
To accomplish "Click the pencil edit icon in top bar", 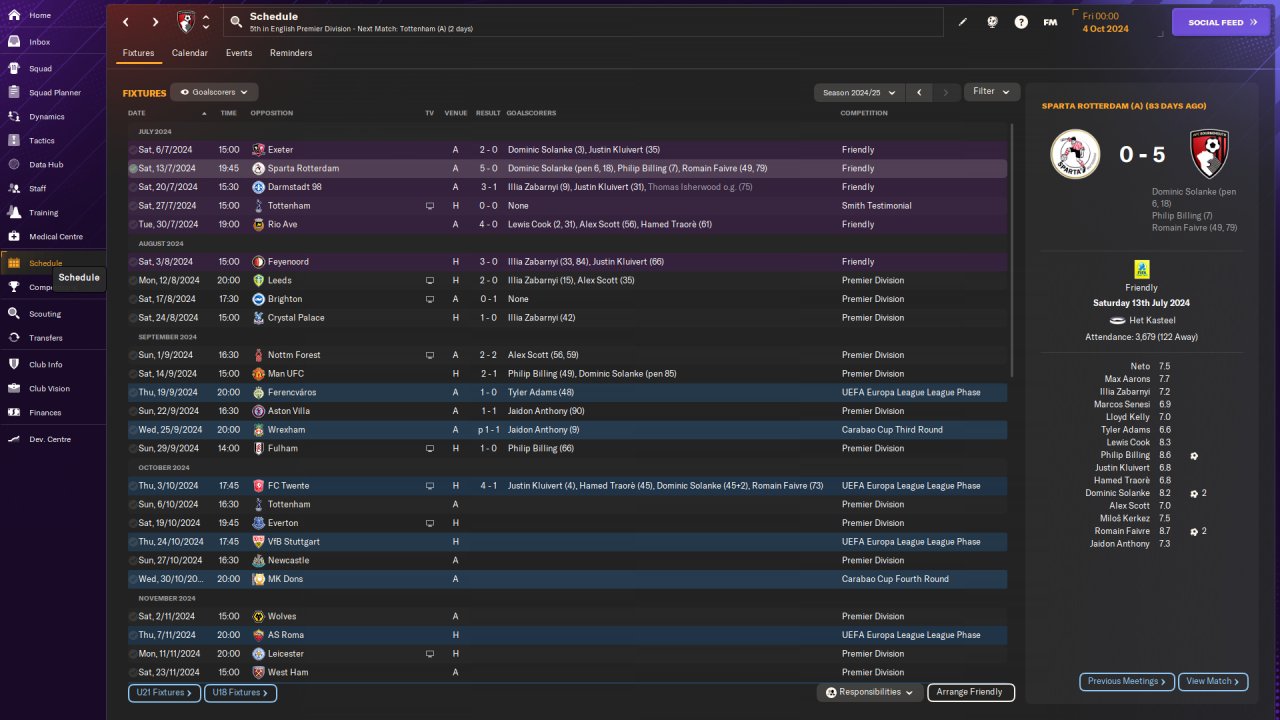I will click(x=963, y=22).
